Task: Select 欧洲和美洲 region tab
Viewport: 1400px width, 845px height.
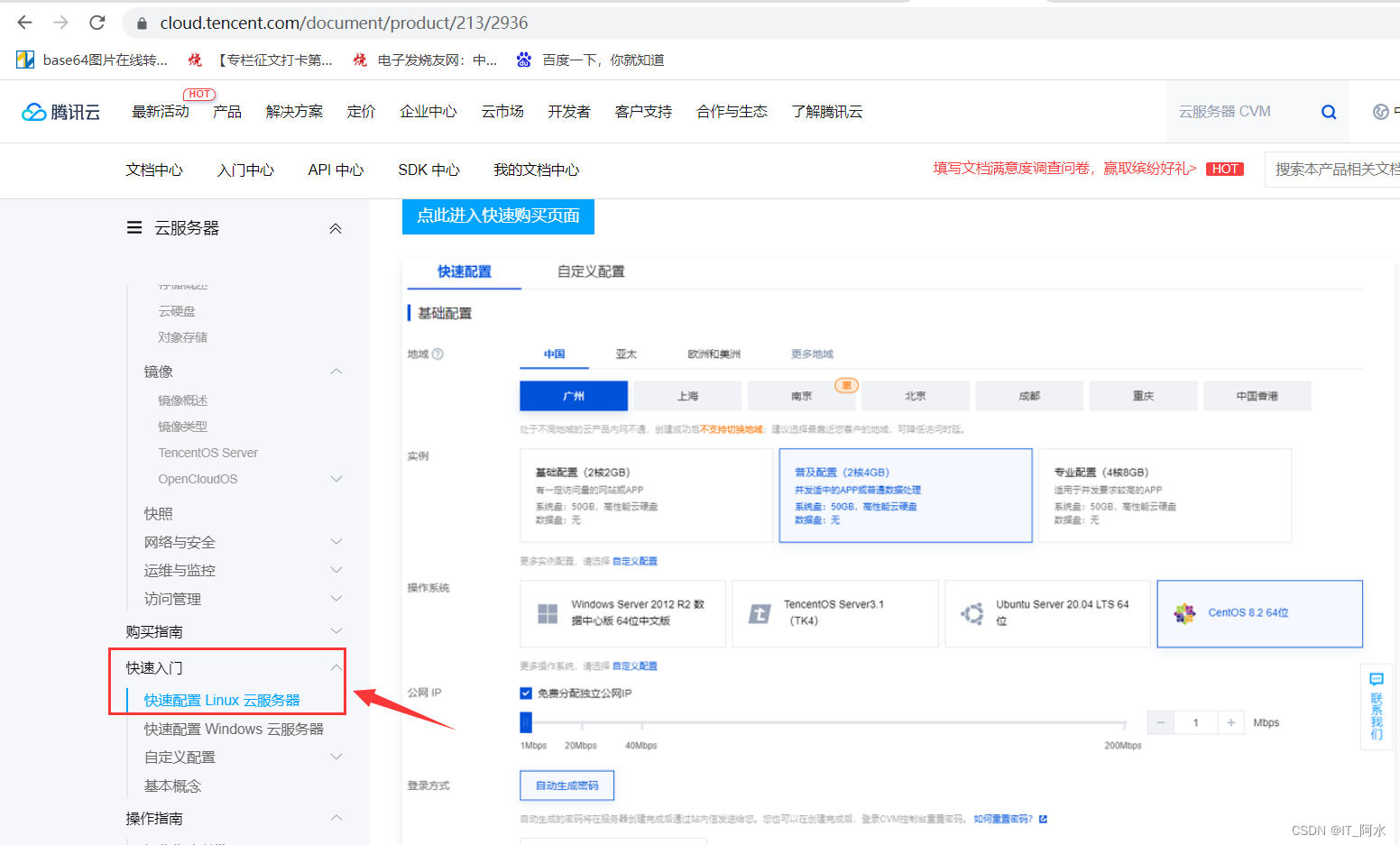Action: pyautogui.click(x=714, y=354)
